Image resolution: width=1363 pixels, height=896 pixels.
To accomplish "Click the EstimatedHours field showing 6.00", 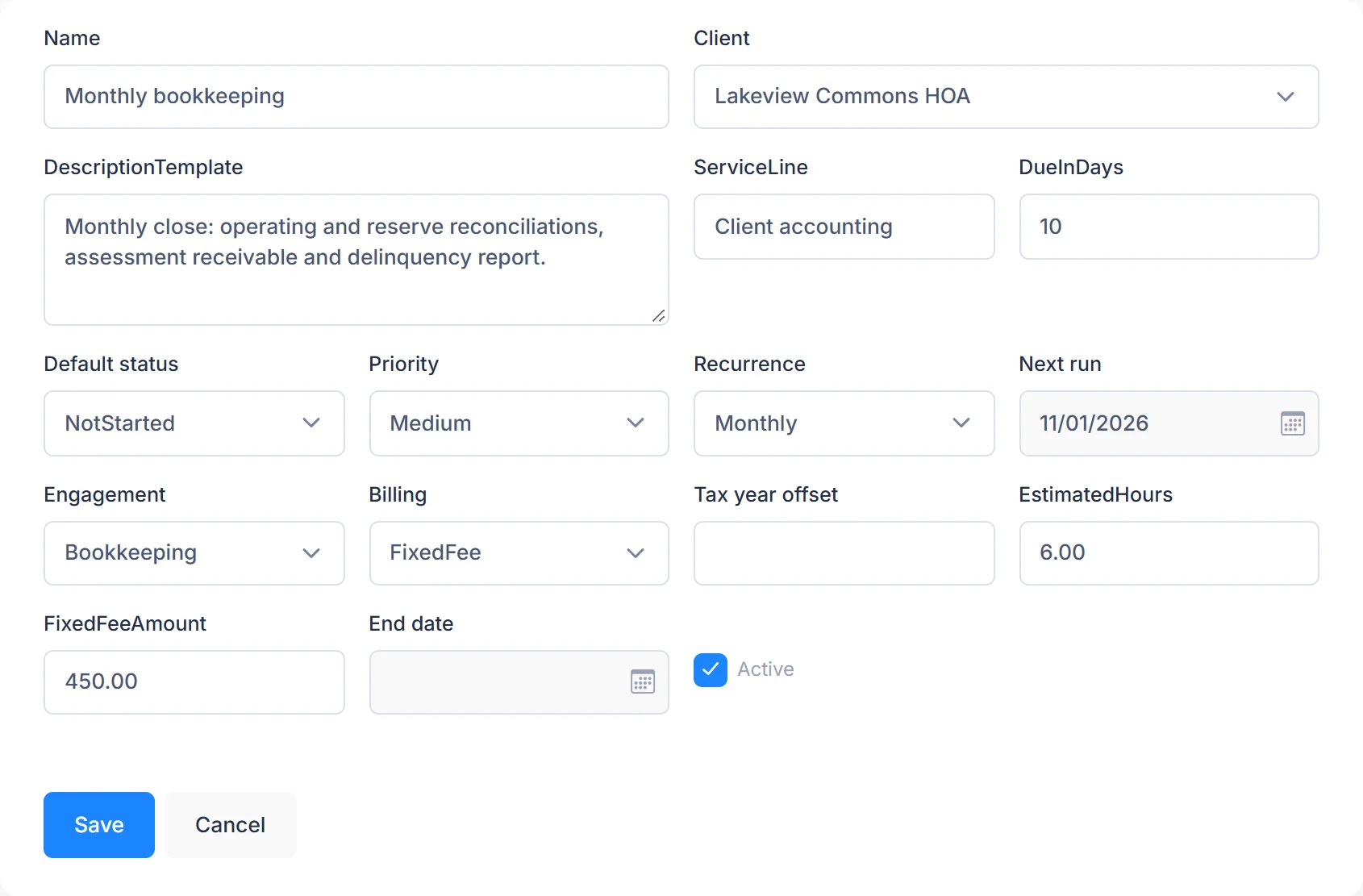I will 1169,552.
